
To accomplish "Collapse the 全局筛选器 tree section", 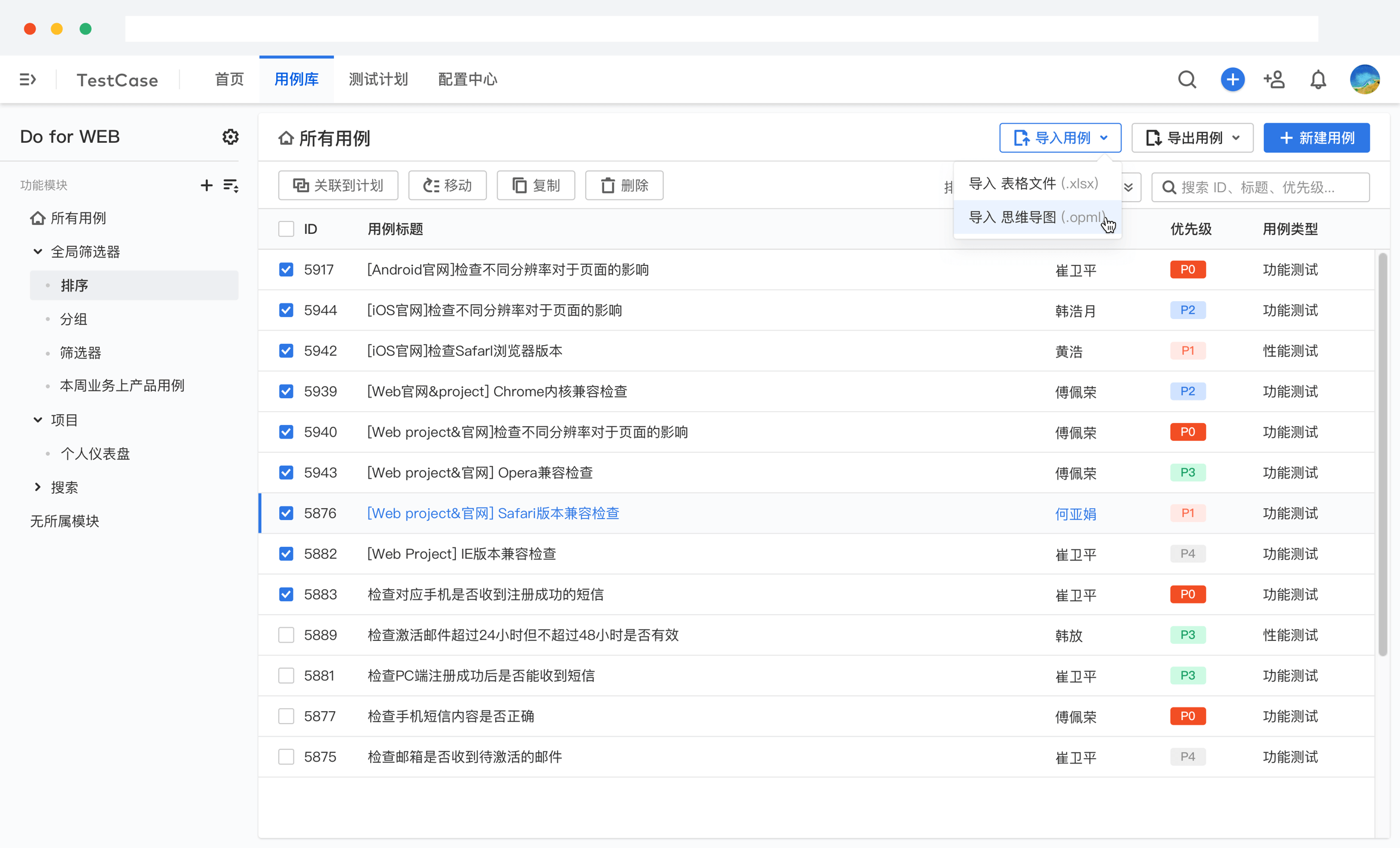I will 37,251.
